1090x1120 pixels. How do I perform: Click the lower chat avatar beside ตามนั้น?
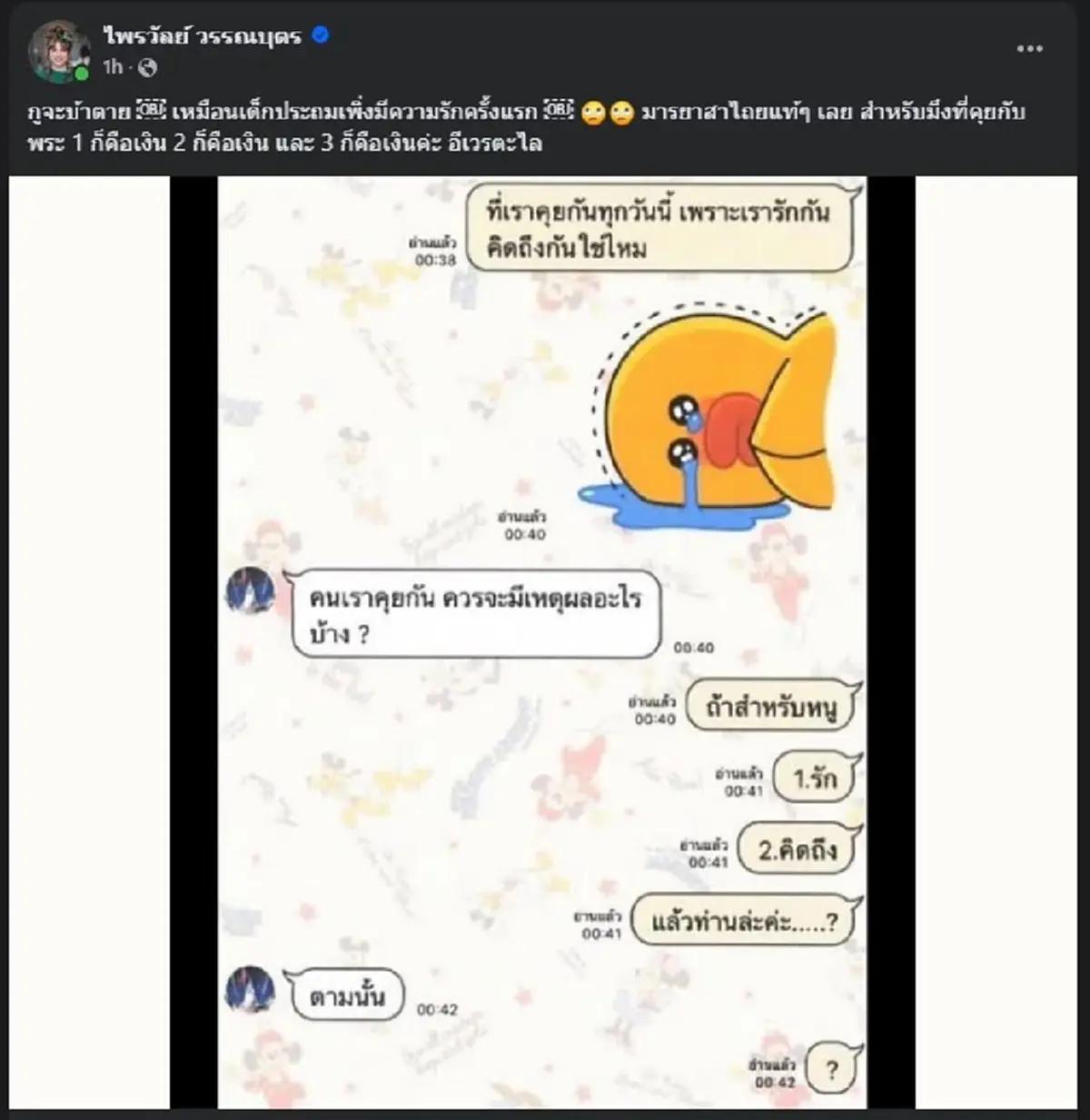pyautogui.click(x=250, y=990)
